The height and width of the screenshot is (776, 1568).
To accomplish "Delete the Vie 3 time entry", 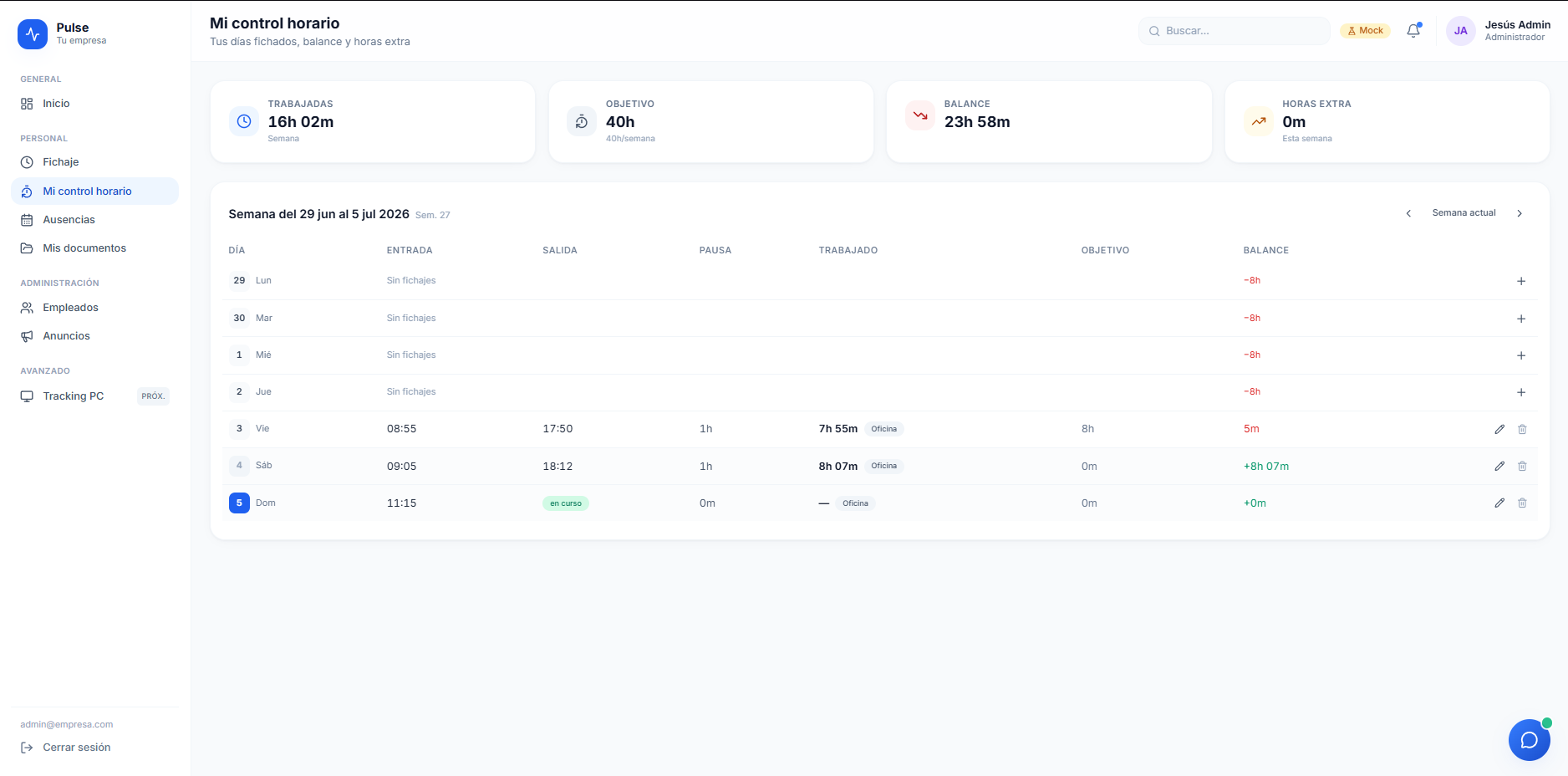I will pyautogui.click(x=1522, y=429).
